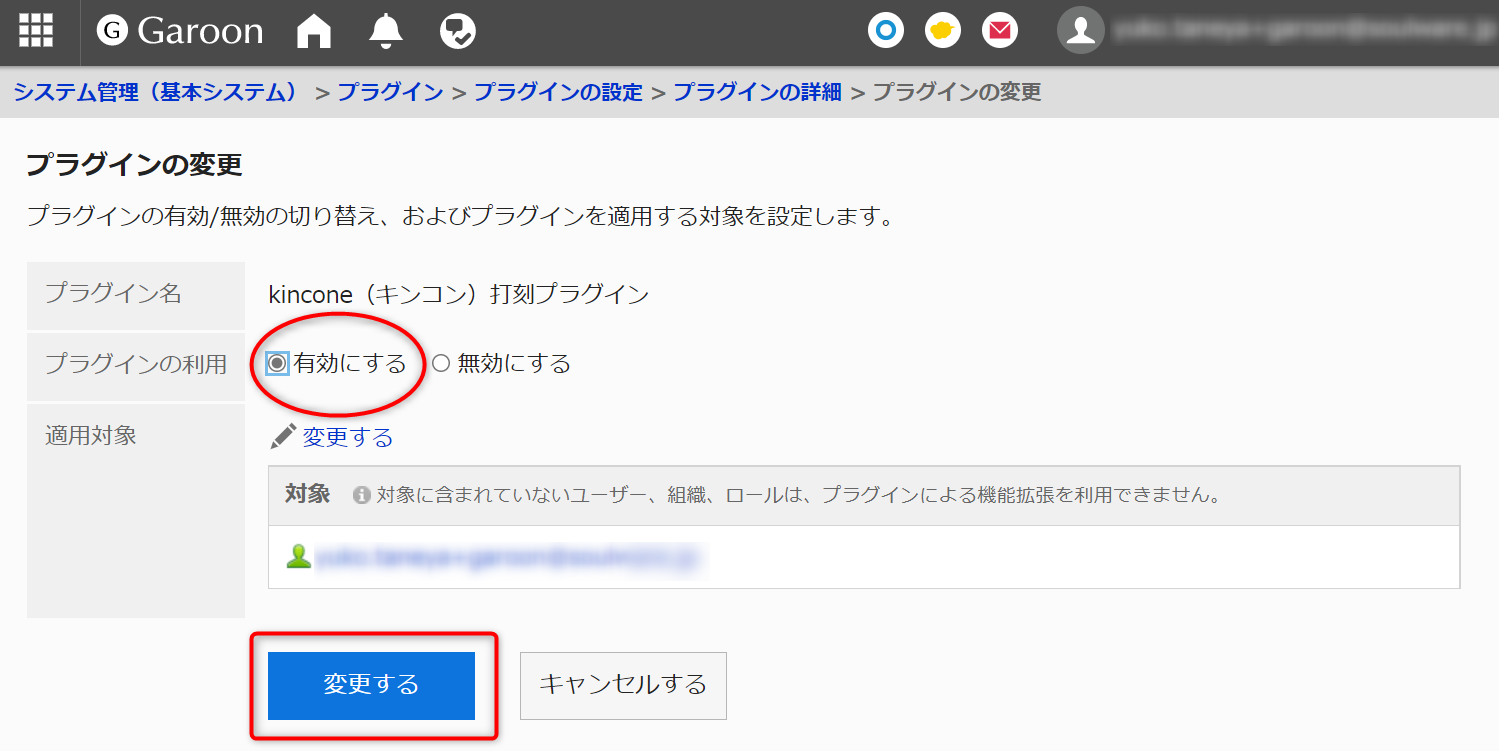Select the 有効にする radio button

[x=277, y=363]
